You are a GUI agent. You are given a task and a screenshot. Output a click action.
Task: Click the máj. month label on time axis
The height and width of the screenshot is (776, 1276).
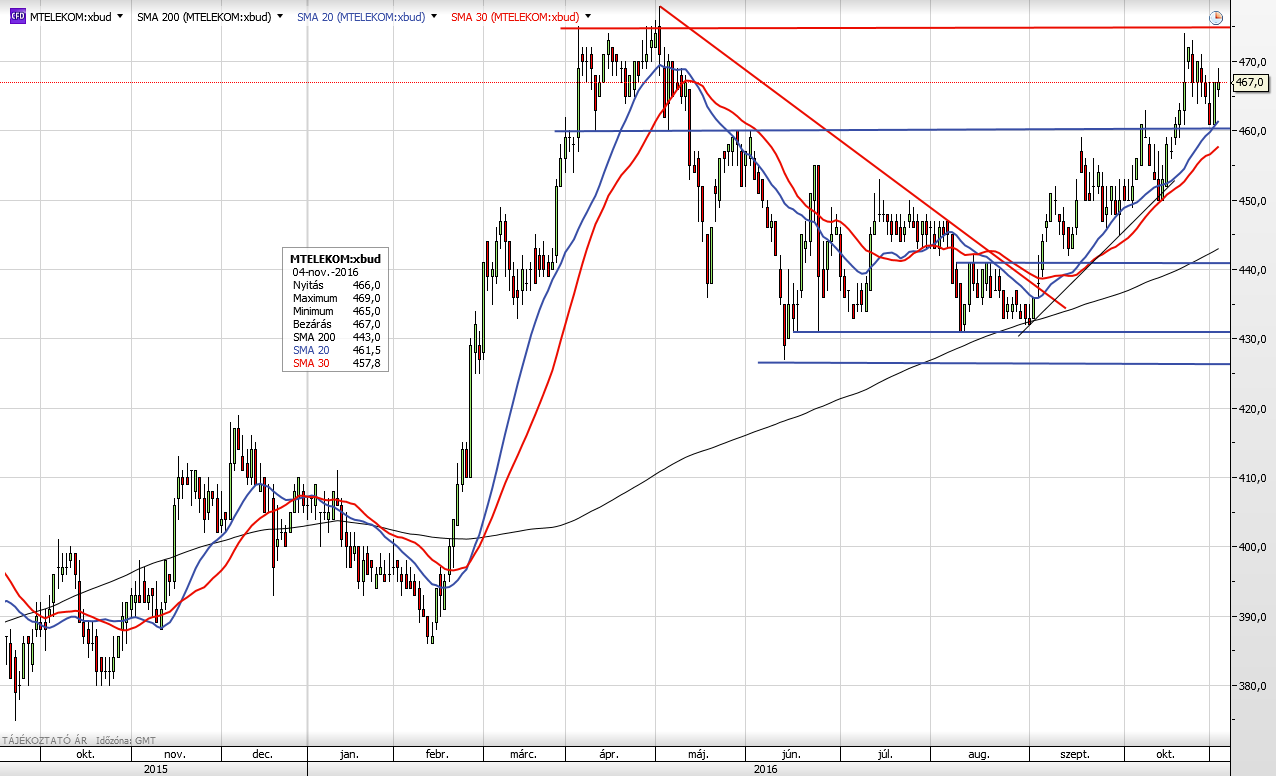point(697,754)
